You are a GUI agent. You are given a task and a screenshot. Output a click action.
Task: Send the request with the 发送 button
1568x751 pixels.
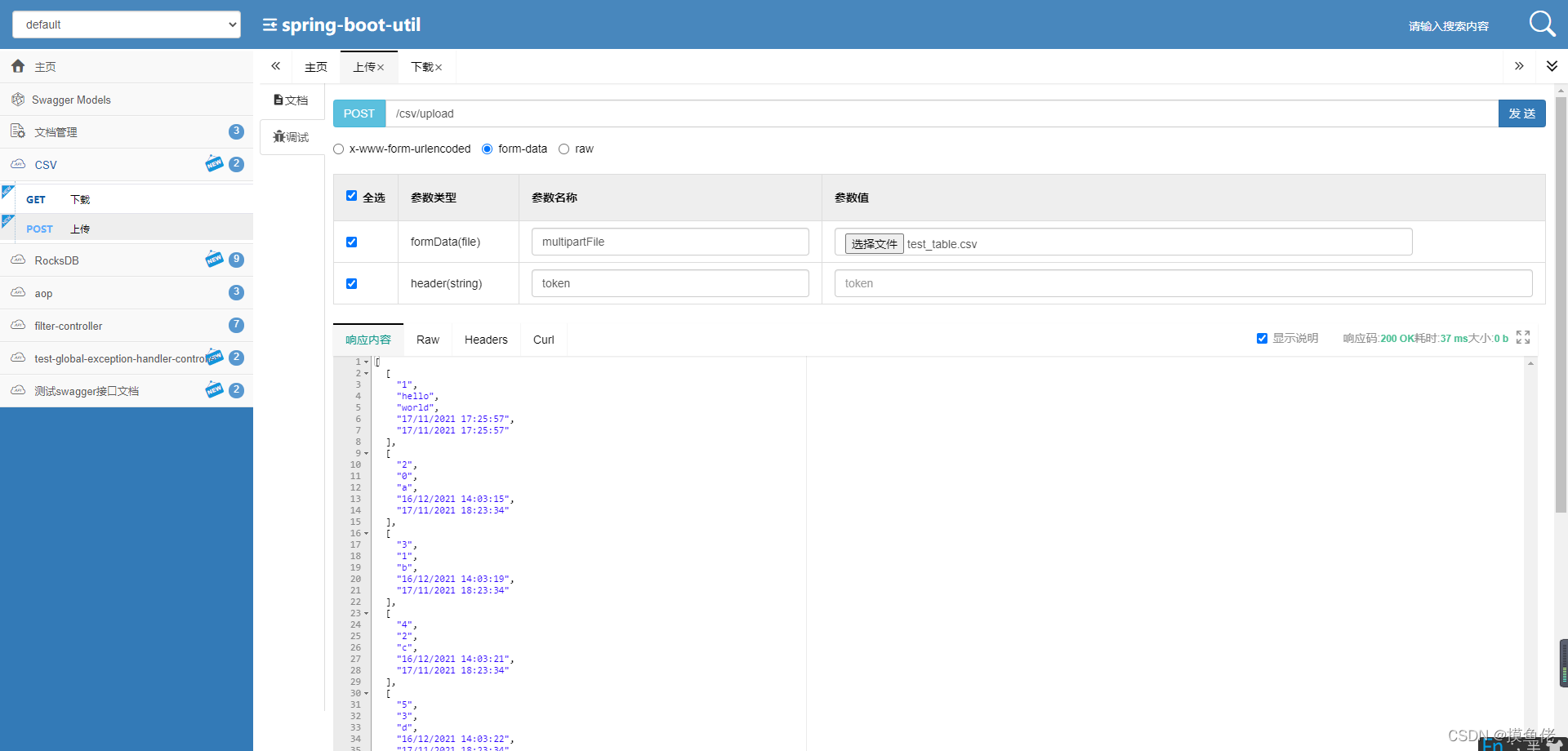click(1521, 113)
